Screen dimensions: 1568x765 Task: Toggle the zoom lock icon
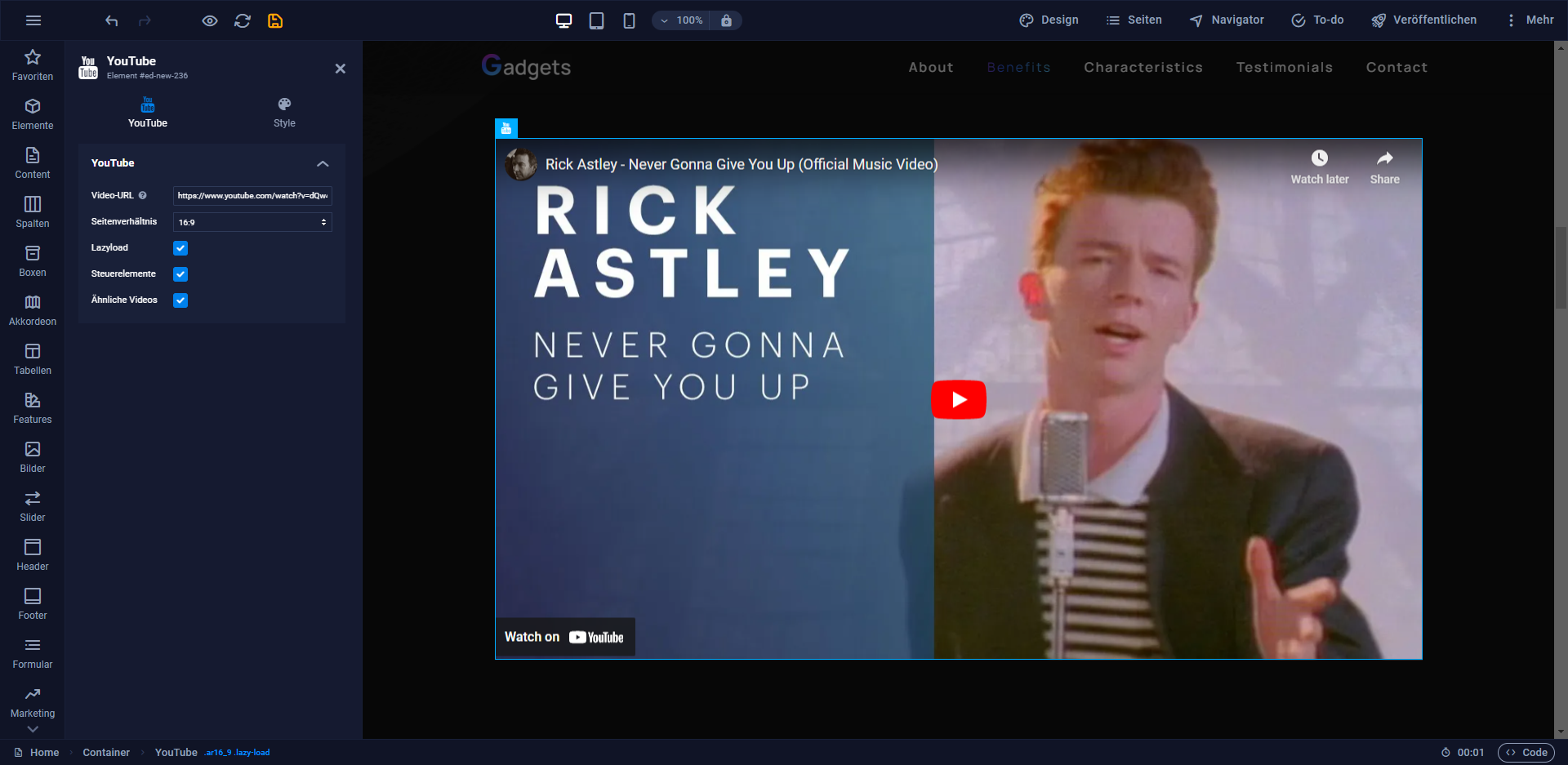pos(726,20)
